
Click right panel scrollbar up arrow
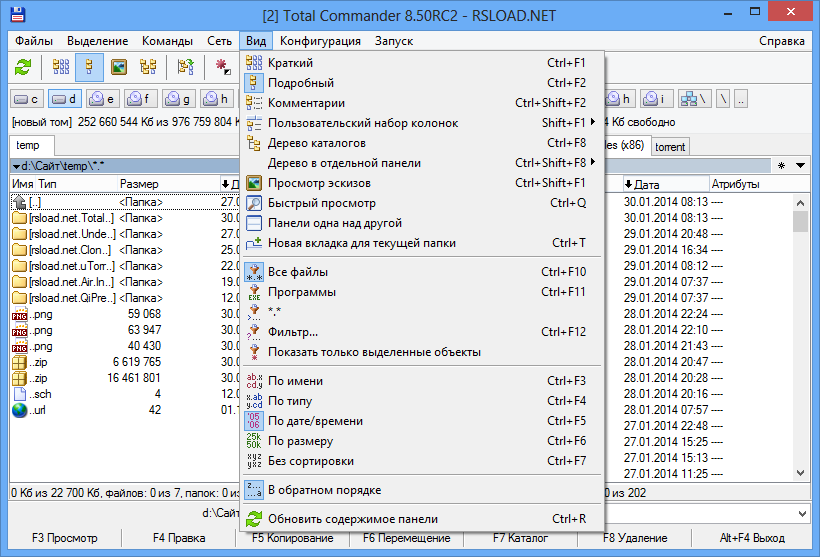(x=801, y=202)
